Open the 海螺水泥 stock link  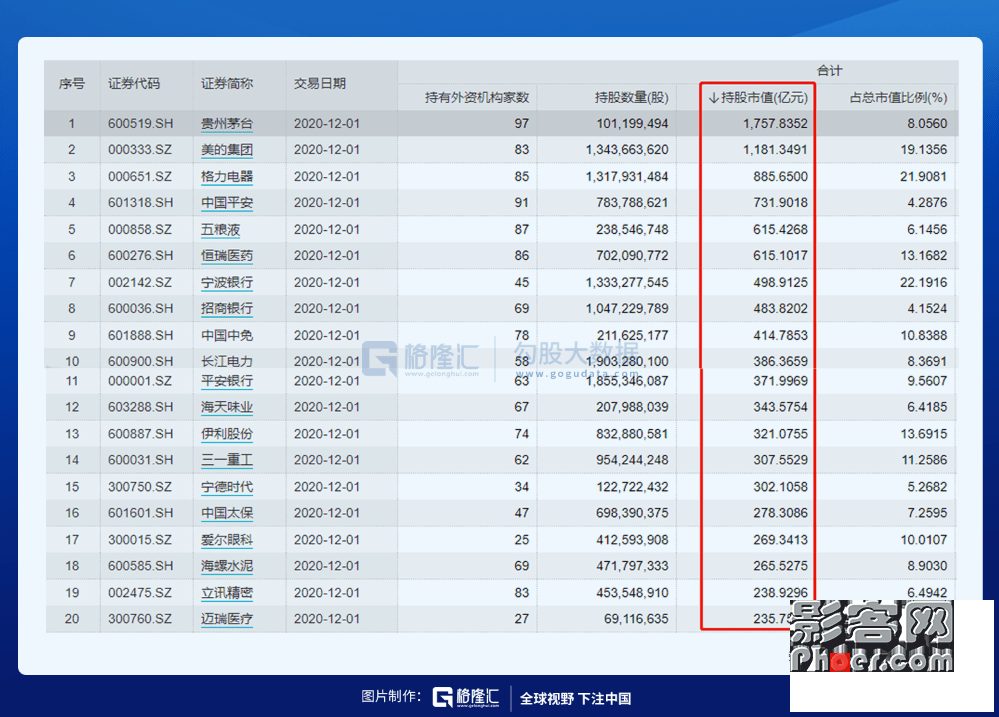click(227, 566)
